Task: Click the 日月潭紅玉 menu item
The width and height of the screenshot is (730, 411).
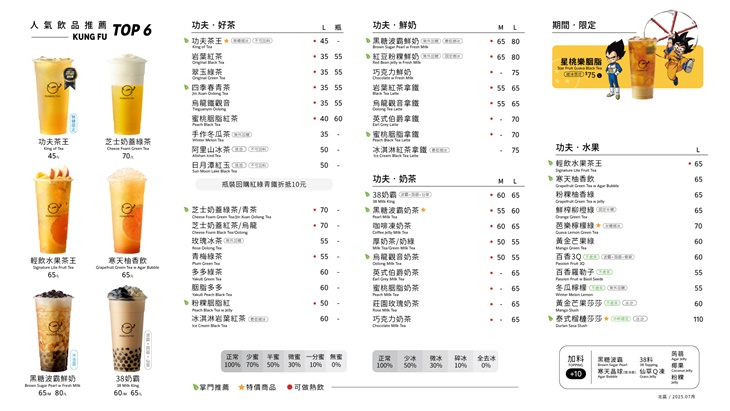Action: pyautogui.click(x=211, y=165)
